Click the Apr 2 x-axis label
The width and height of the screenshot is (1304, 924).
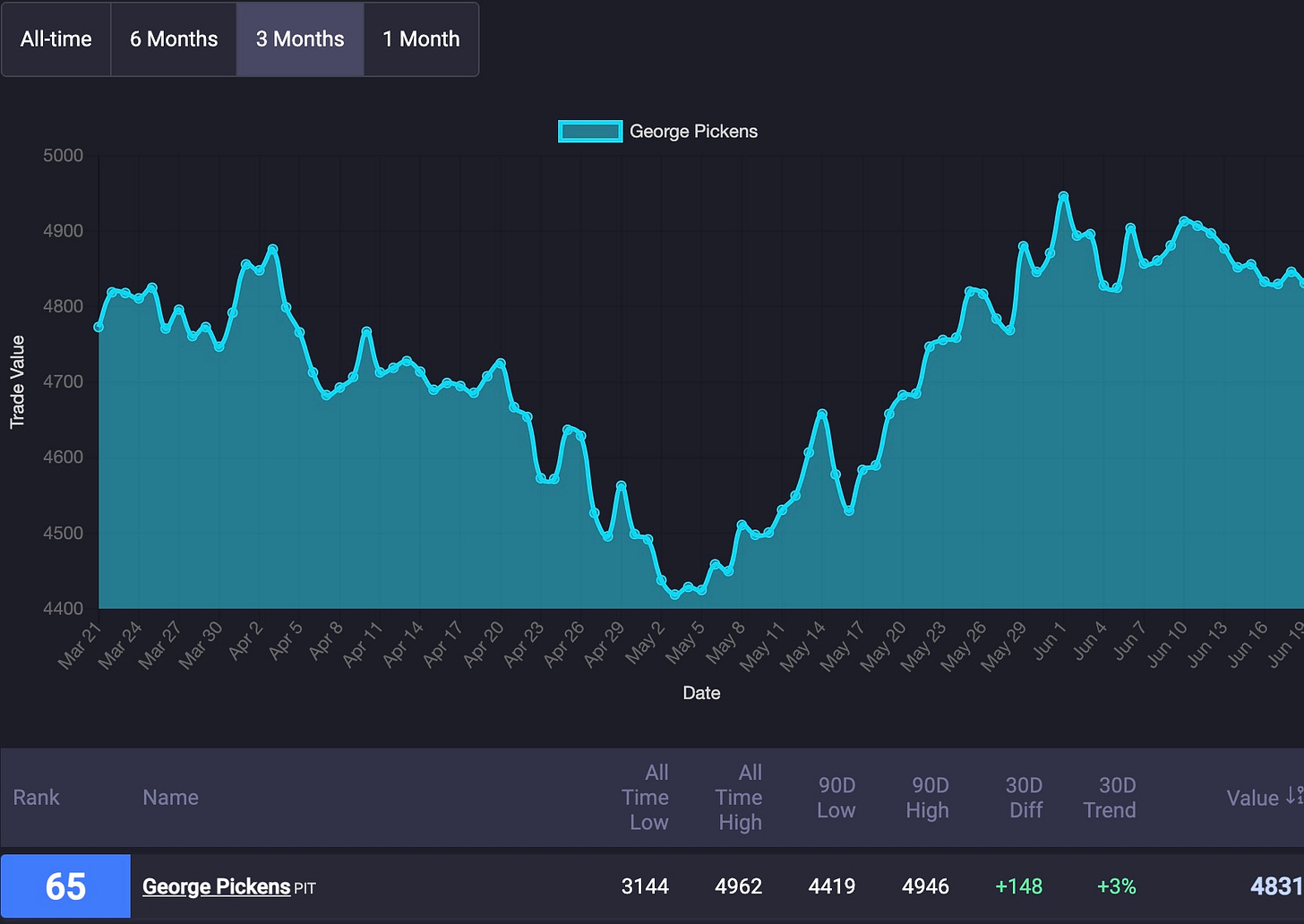pyautogui.click(x=245, y=641)
